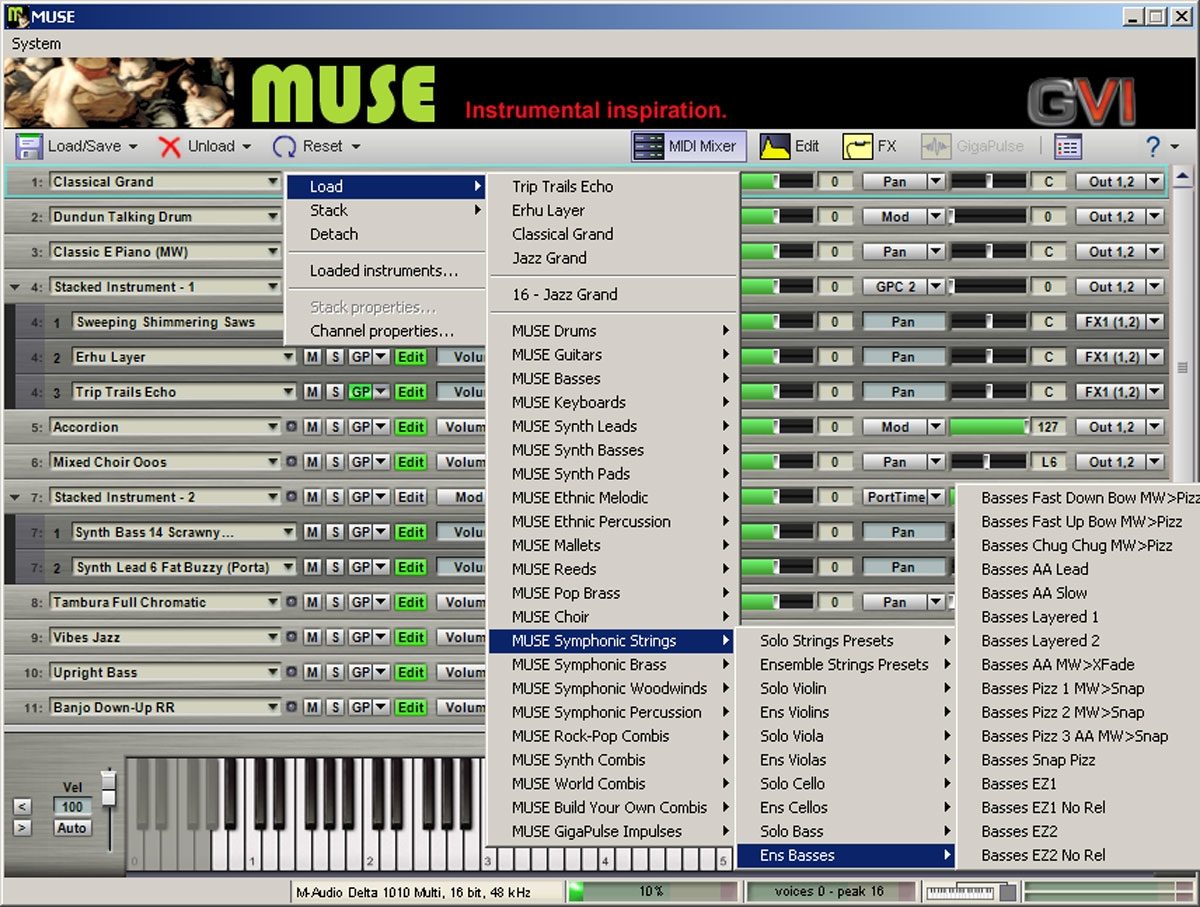This screenshot has height=907, width=1200.
Task: Click the MUSE app icon in title bar
Action: (16, 16)
